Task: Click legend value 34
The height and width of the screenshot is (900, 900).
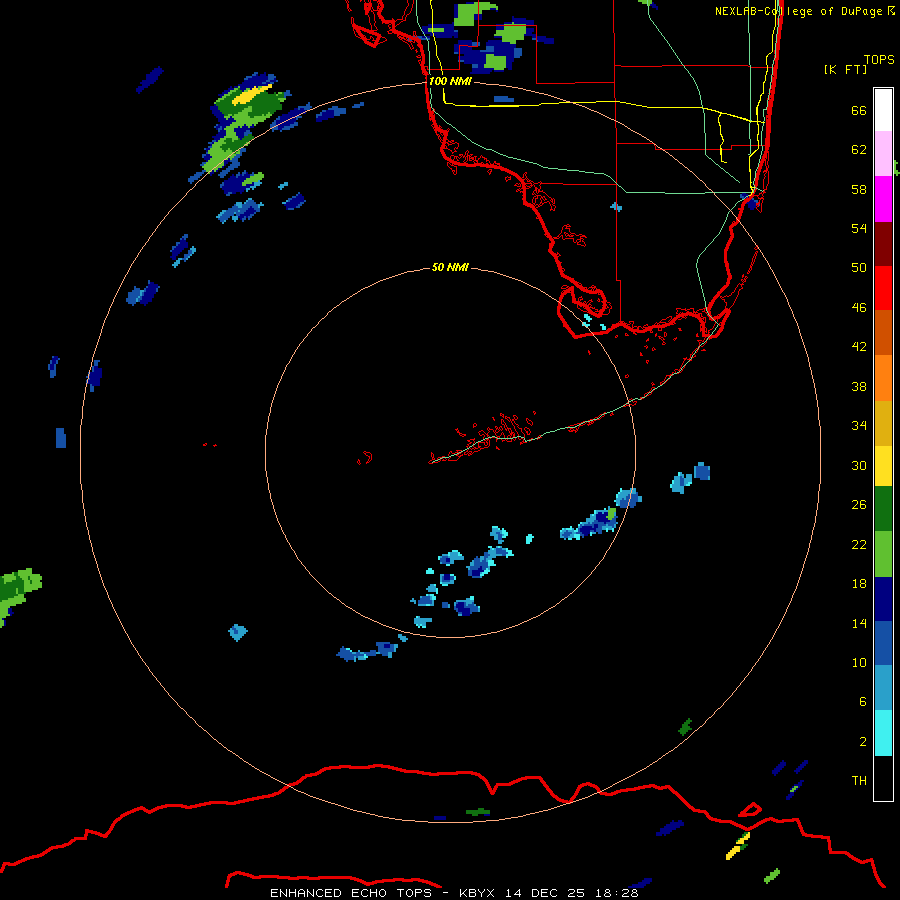Action: pyautogui.click(x=859, y=426)
